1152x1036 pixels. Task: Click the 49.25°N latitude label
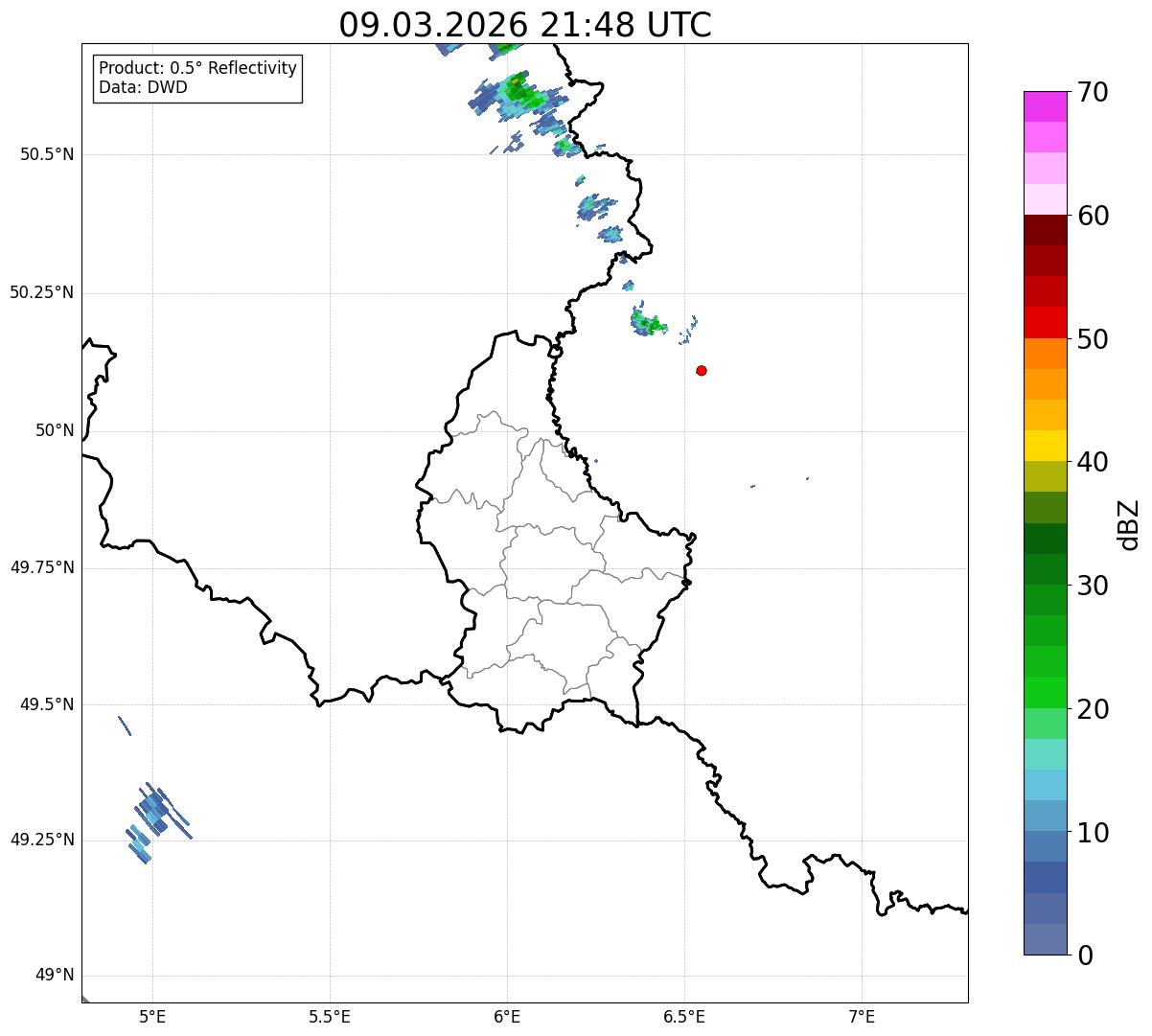42,840
